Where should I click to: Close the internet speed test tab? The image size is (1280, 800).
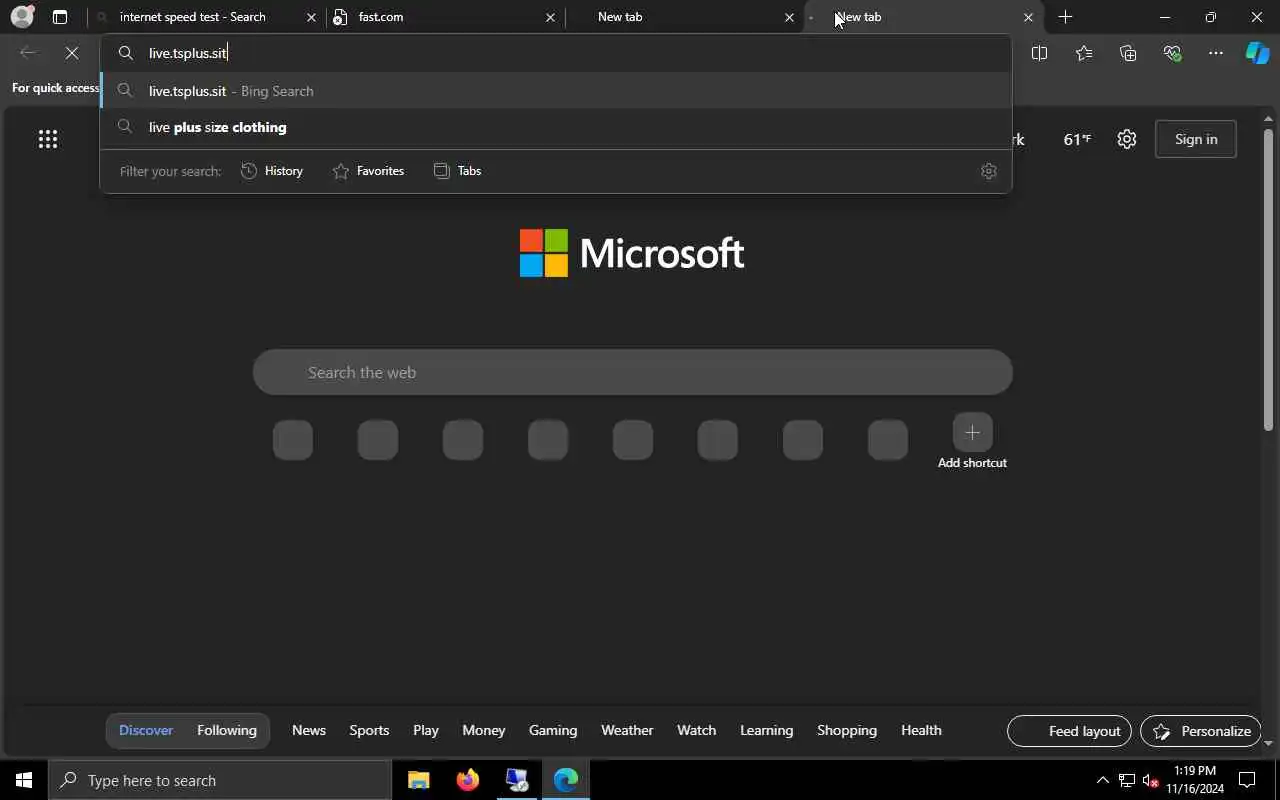pos(311,17)
